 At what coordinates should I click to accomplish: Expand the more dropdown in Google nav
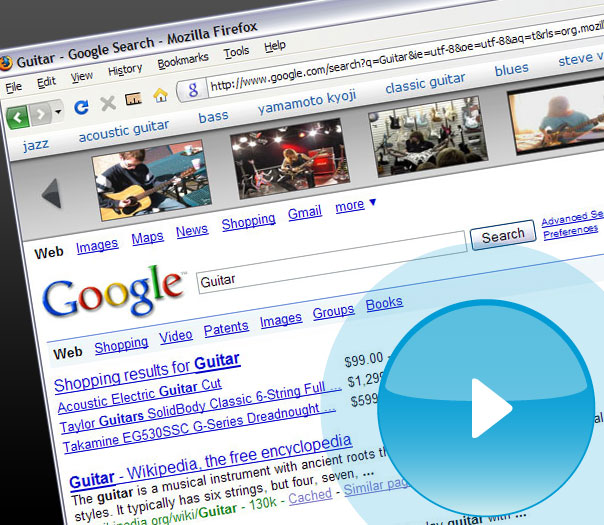(x=355, y=205)
